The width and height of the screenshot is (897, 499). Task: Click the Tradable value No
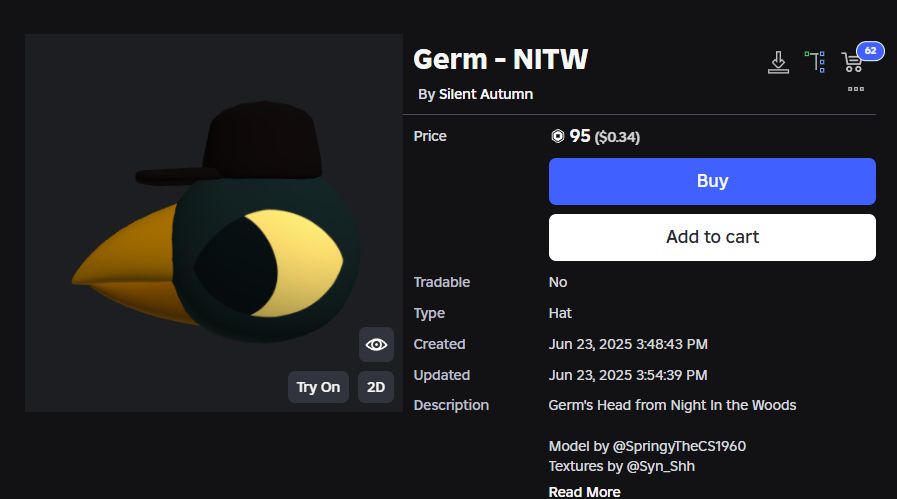click(558, 282)
